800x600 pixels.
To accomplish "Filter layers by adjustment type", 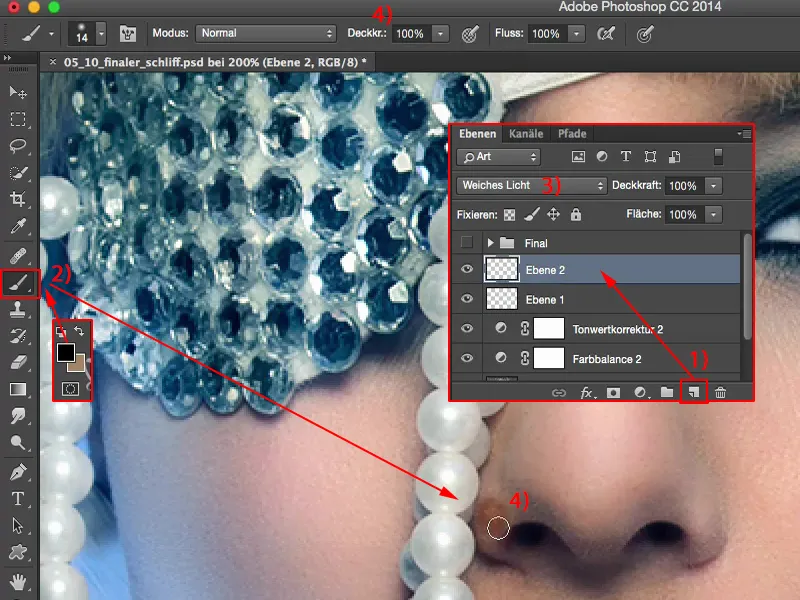I will point(602,157).
